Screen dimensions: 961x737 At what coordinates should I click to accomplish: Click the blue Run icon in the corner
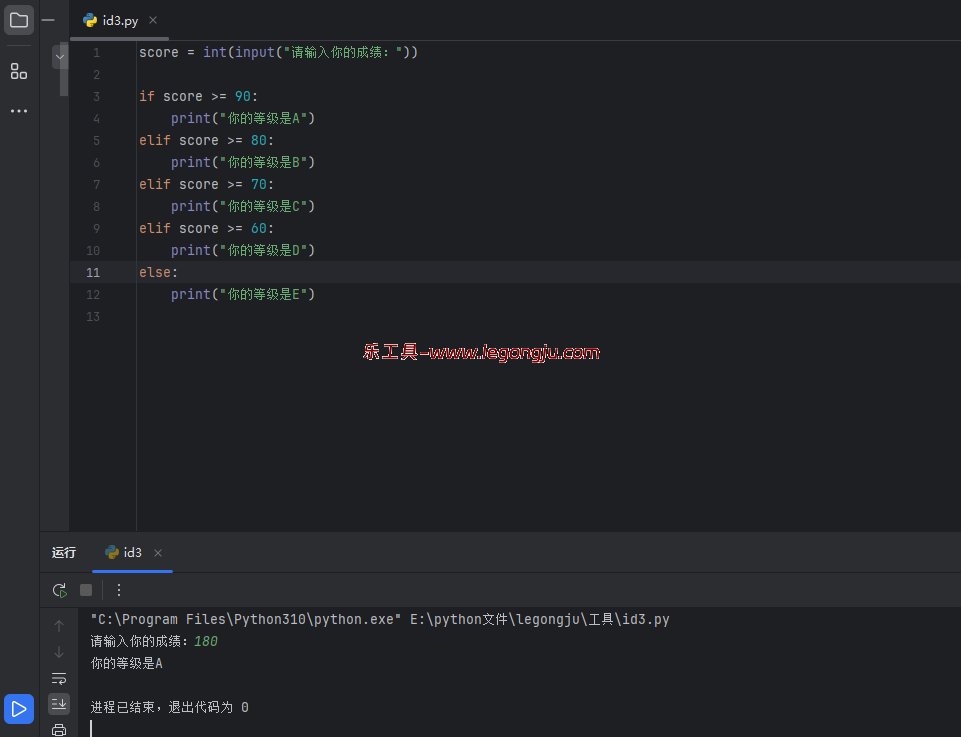tap(18, 708)
